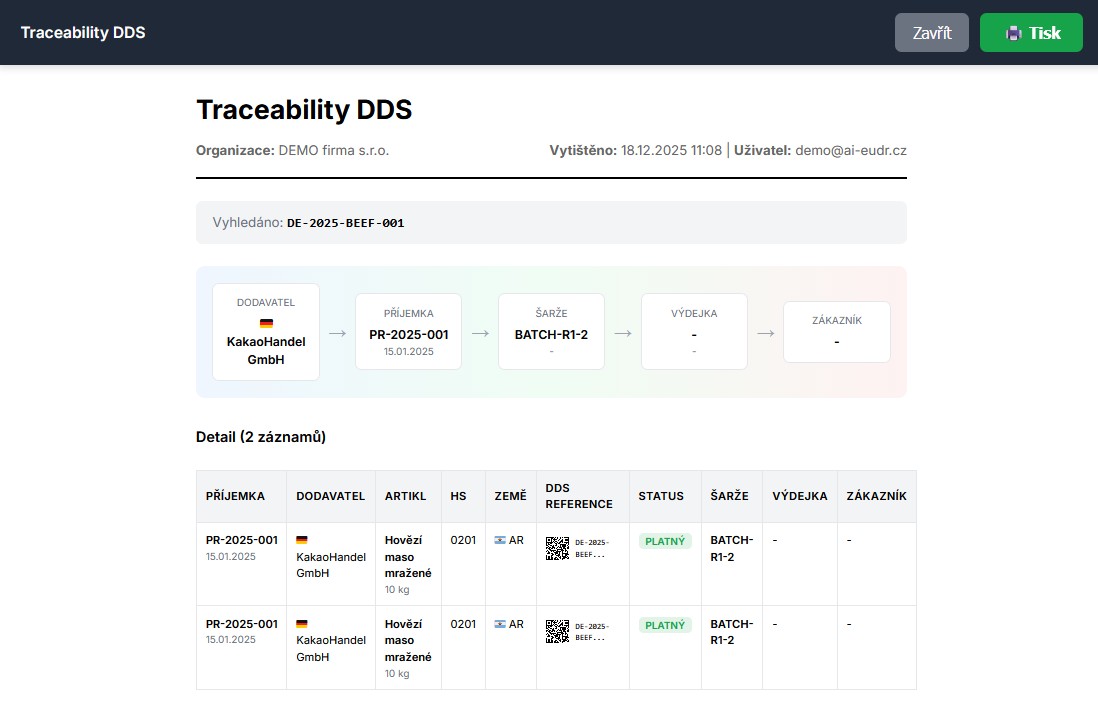Click the Argentina flag in the second row
The width and height of the screenshot is (1098, 712).
pyautogui.click(x=500, y=625)
